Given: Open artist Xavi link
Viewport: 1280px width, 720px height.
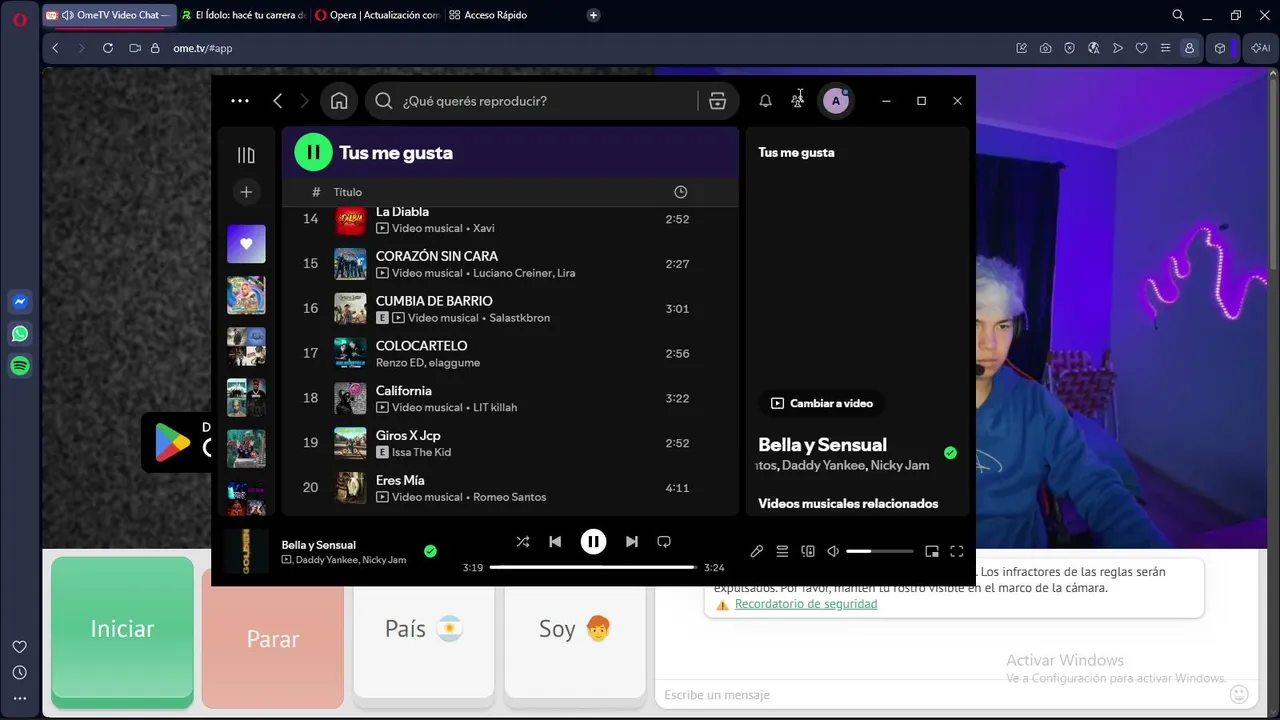Looking at the screenshot, I should tap(484, 228).
